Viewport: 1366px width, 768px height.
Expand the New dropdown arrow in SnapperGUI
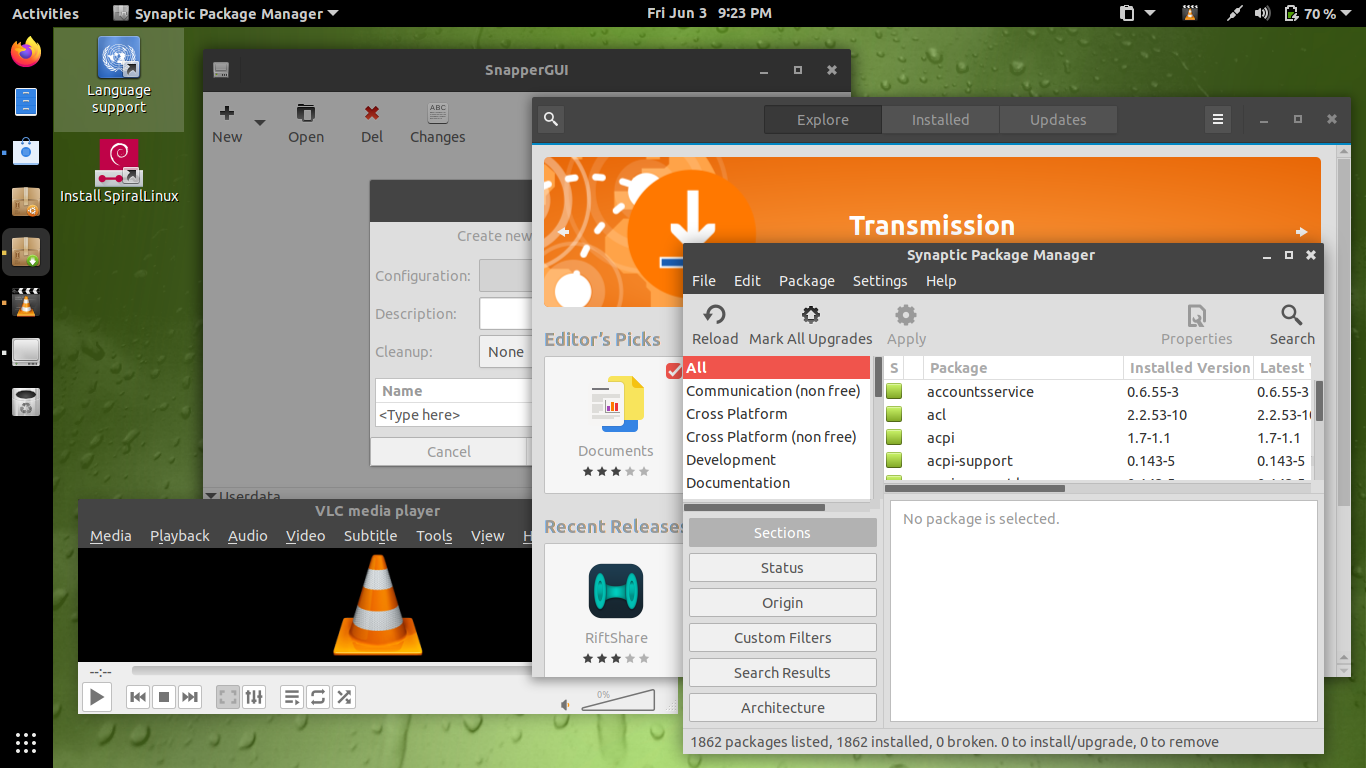pos(260,123)
